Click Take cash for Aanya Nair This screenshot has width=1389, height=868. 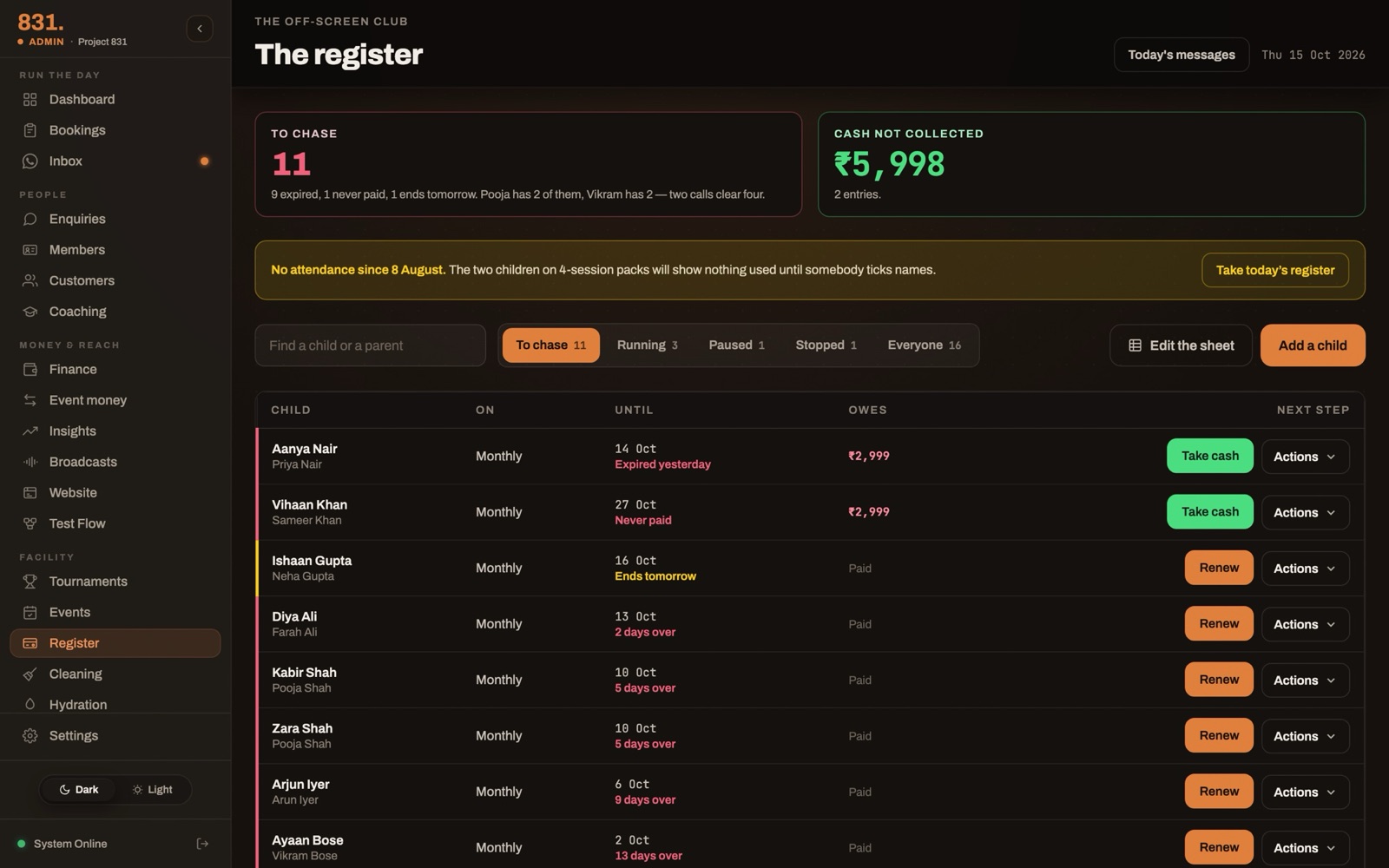click(x=1210, y=456)
